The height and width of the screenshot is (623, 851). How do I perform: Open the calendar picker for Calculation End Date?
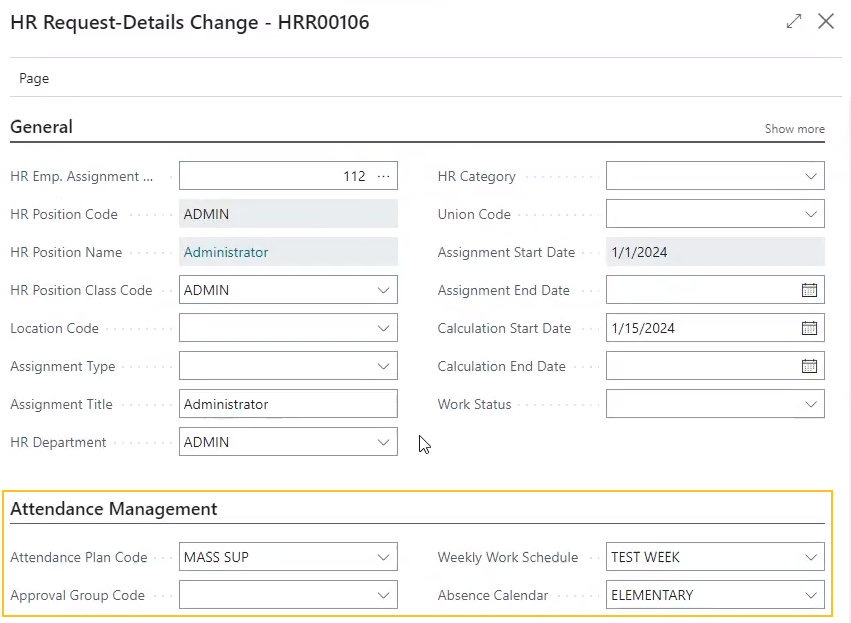pyautogui.click(x=810, y=365)
